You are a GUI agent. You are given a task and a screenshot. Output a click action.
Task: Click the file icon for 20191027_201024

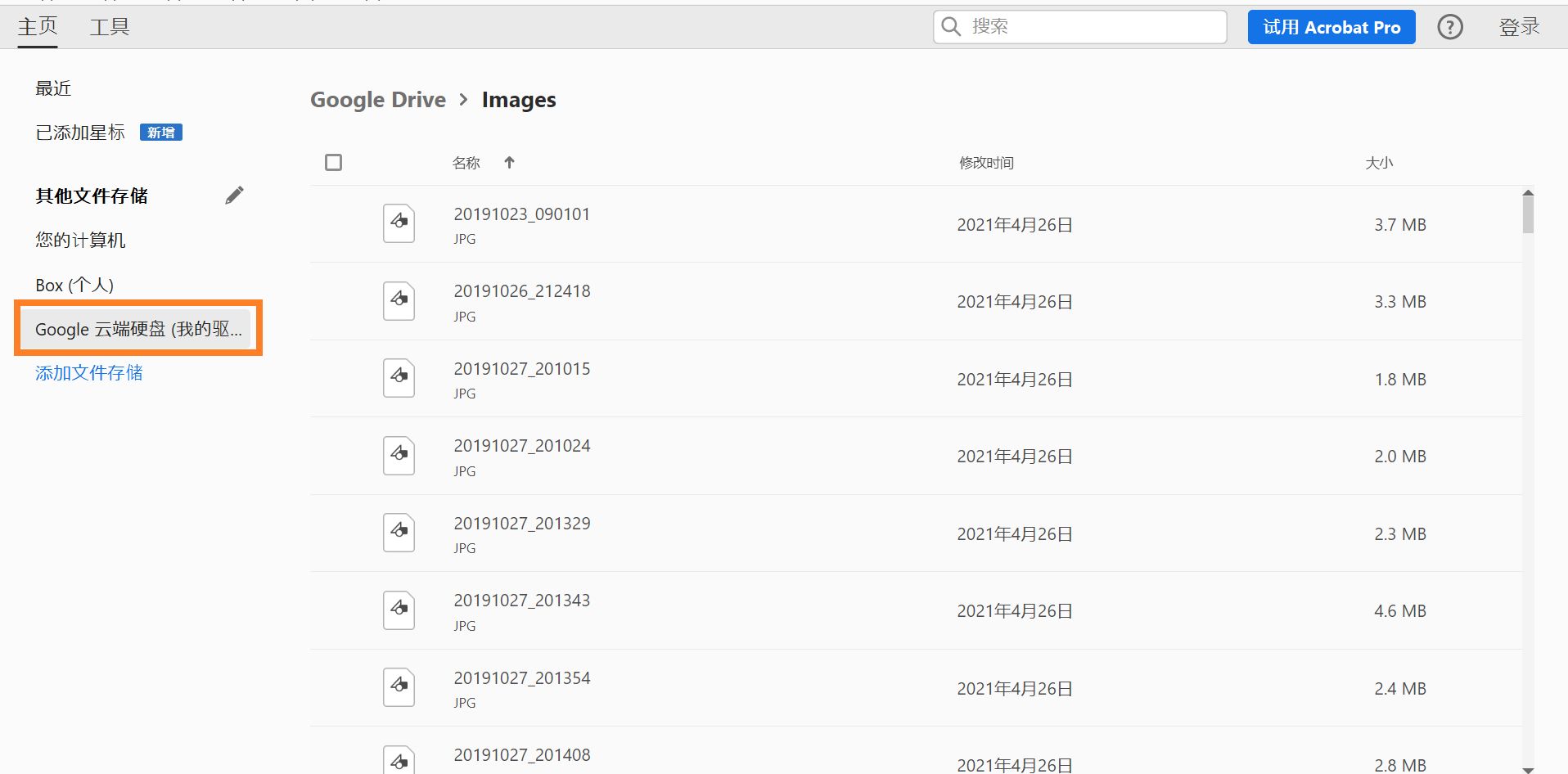click(399, 456)
